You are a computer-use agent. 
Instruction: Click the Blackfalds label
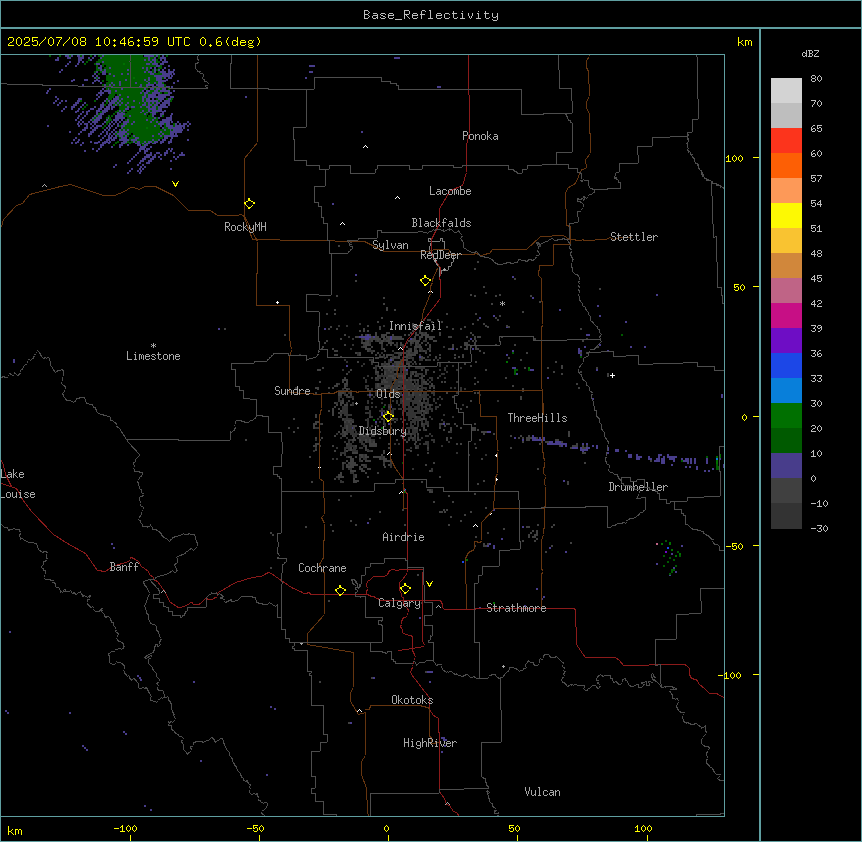(441, 223)
